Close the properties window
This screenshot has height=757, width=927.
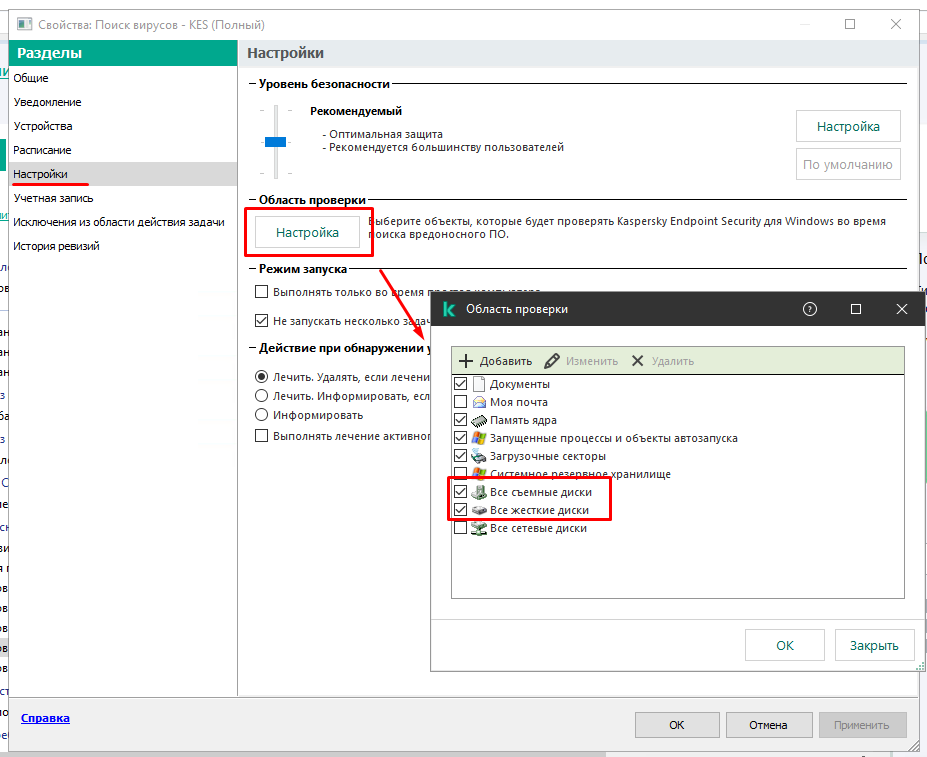click(x=896, y=24)
